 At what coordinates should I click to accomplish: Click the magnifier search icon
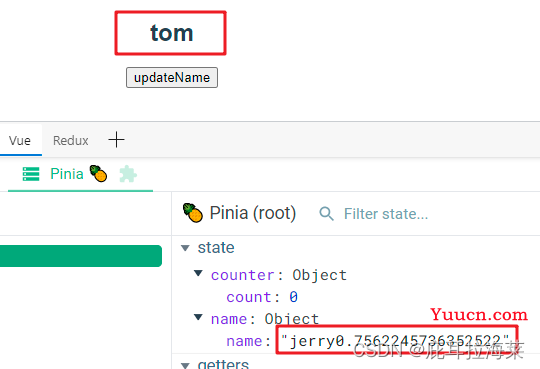pyautogui.click(x=326, y=214)
